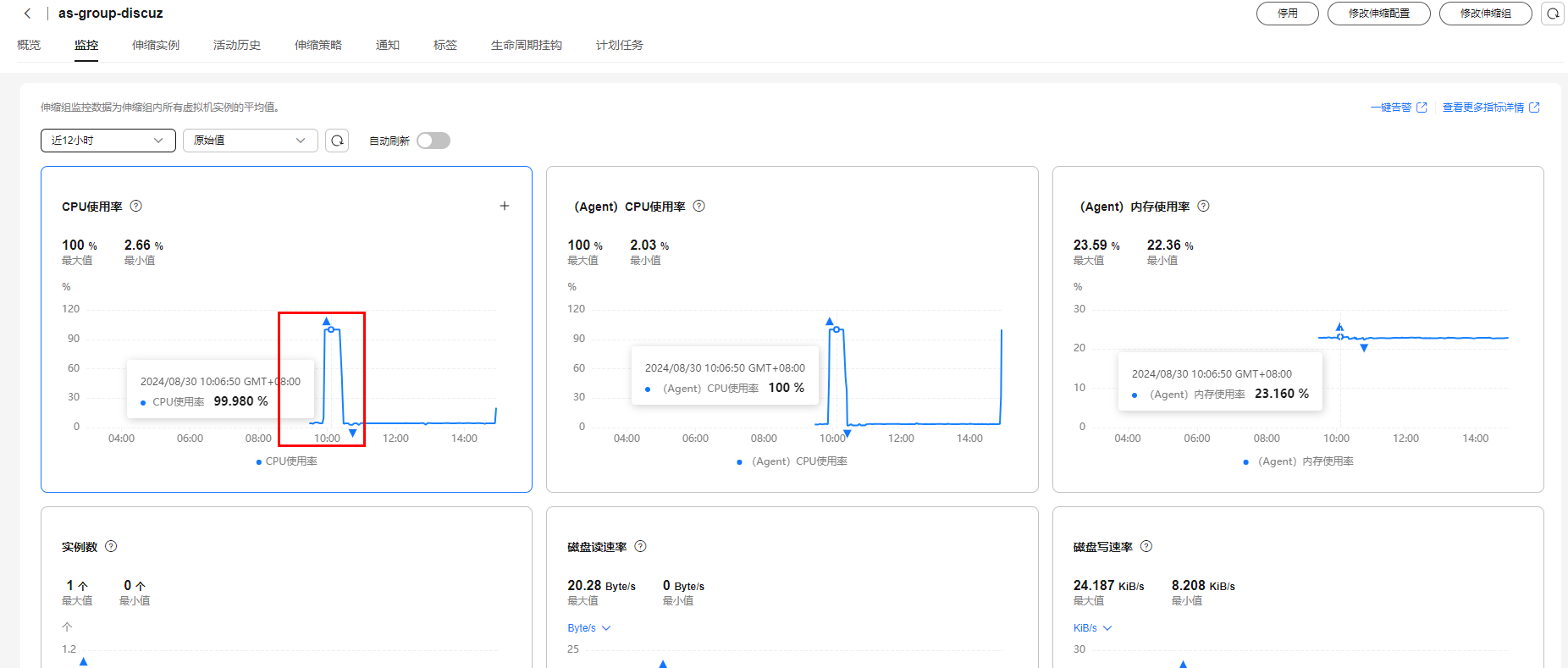Select the 监控 tab
The height and width of the screenshot is (668, 1568).
(86, 45)
